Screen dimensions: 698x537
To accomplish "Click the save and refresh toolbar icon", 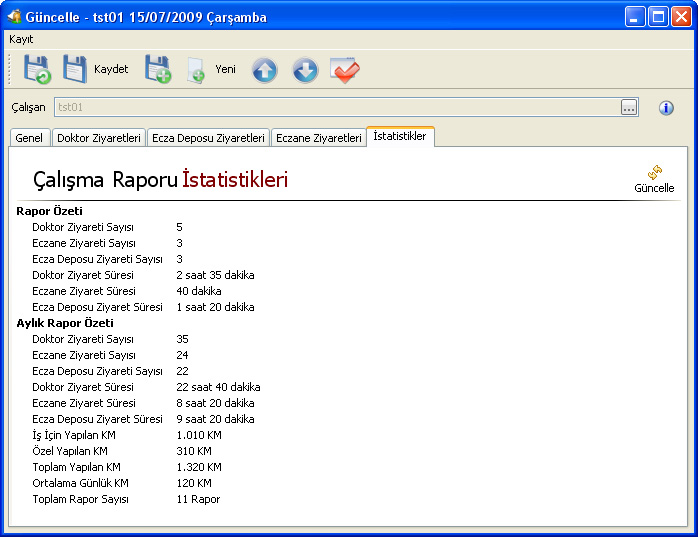I will point(37,70).
